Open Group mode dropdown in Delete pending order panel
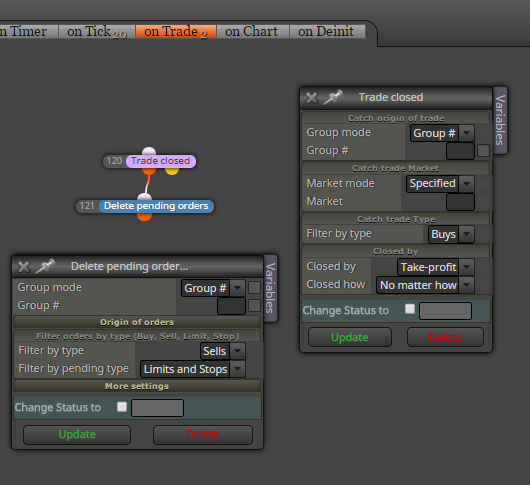 (x=213, y=288)
